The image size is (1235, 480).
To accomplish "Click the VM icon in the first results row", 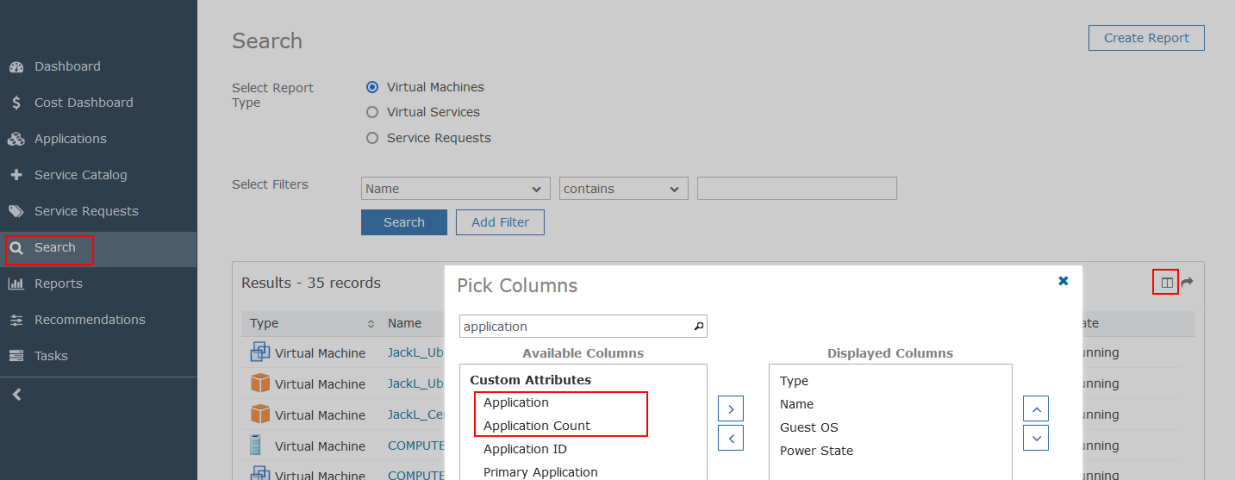I will [260, 352].
